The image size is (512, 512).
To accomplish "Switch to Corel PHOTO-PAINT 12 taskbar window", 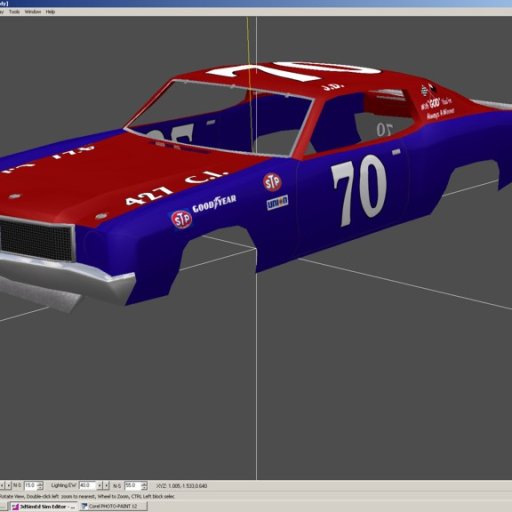I will tap(113, 506).
